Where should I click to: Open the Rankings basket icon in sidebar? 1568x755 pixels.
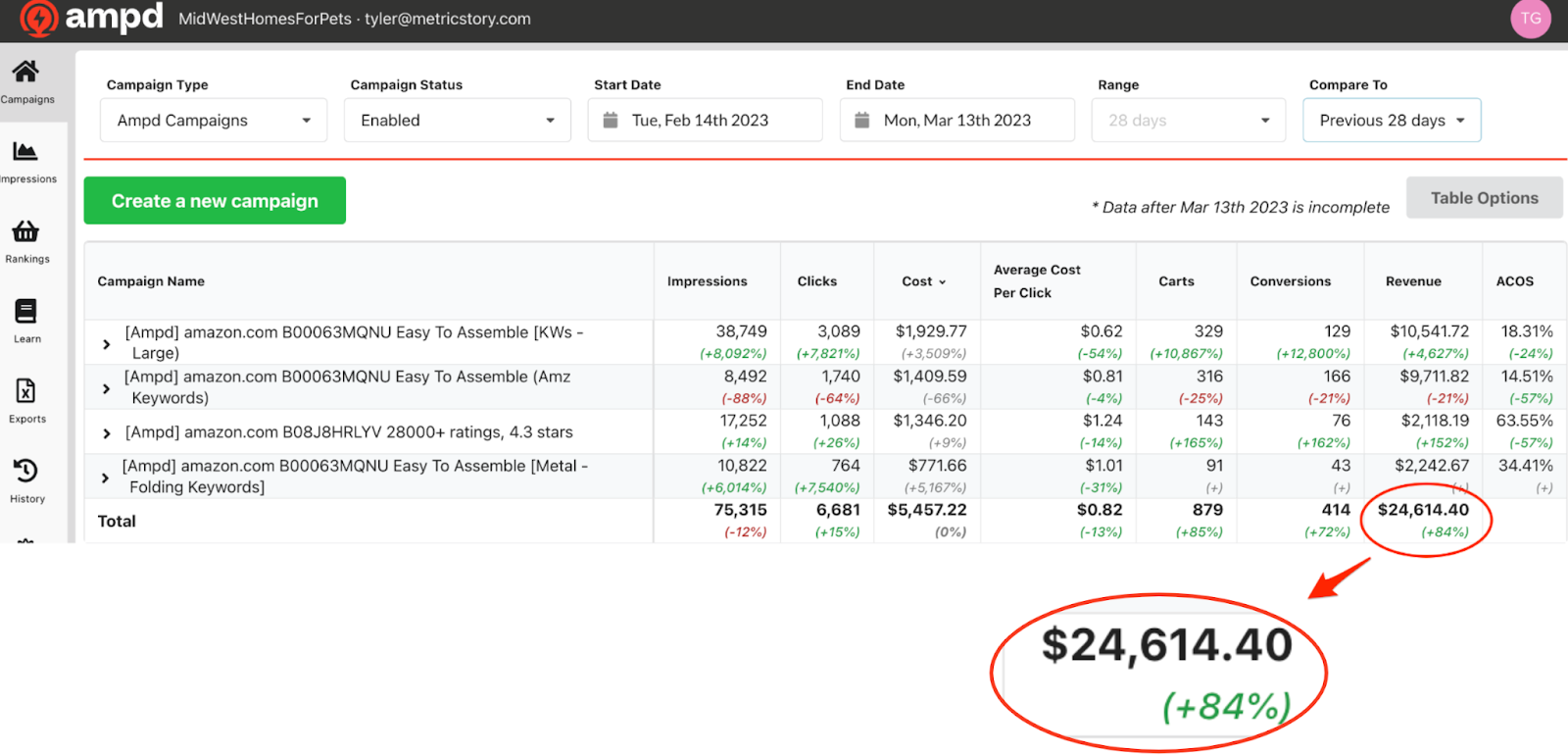click(25, 231)
